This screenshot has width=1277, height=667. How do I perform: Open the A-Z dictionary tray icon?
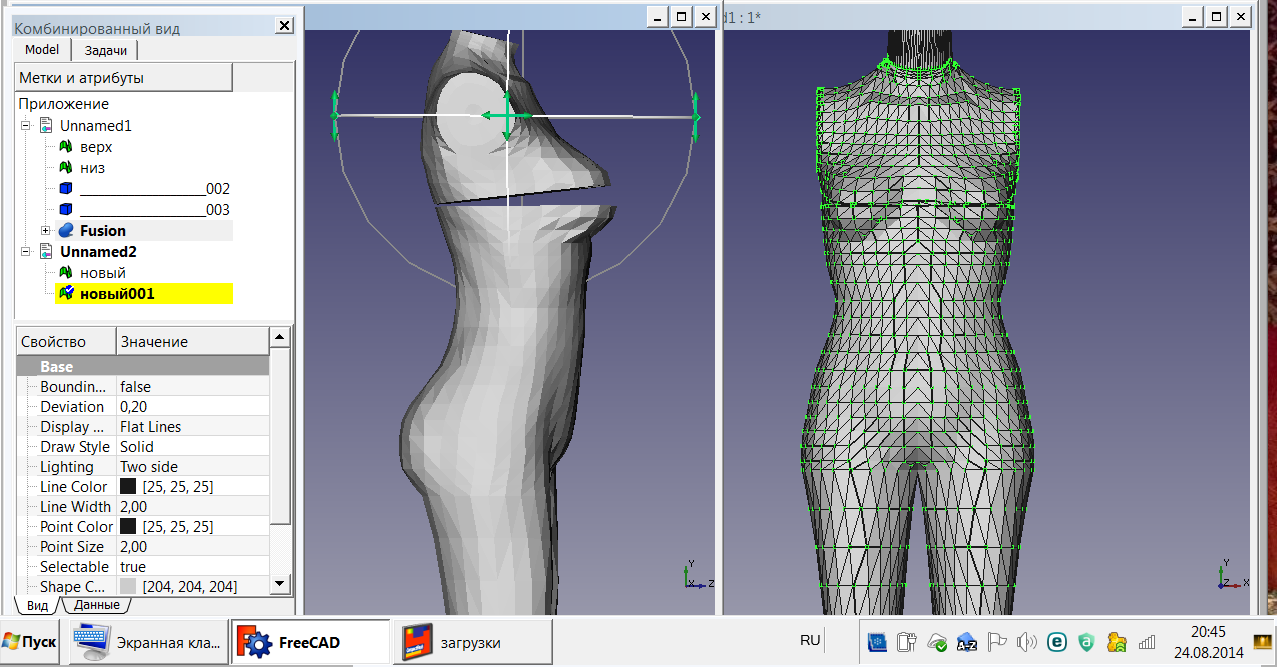pos(967,642)
